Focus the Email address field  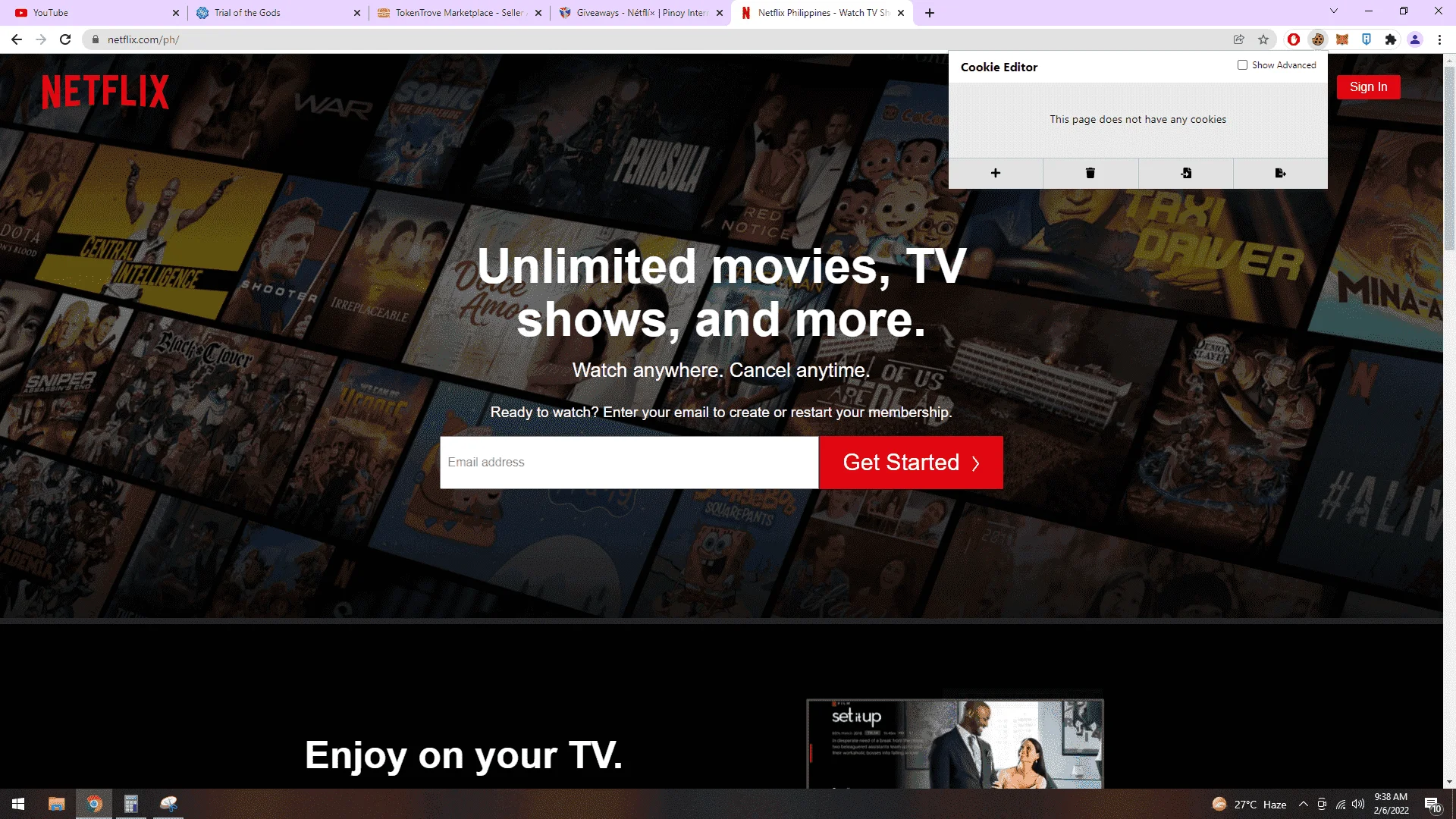pos(629,463)
